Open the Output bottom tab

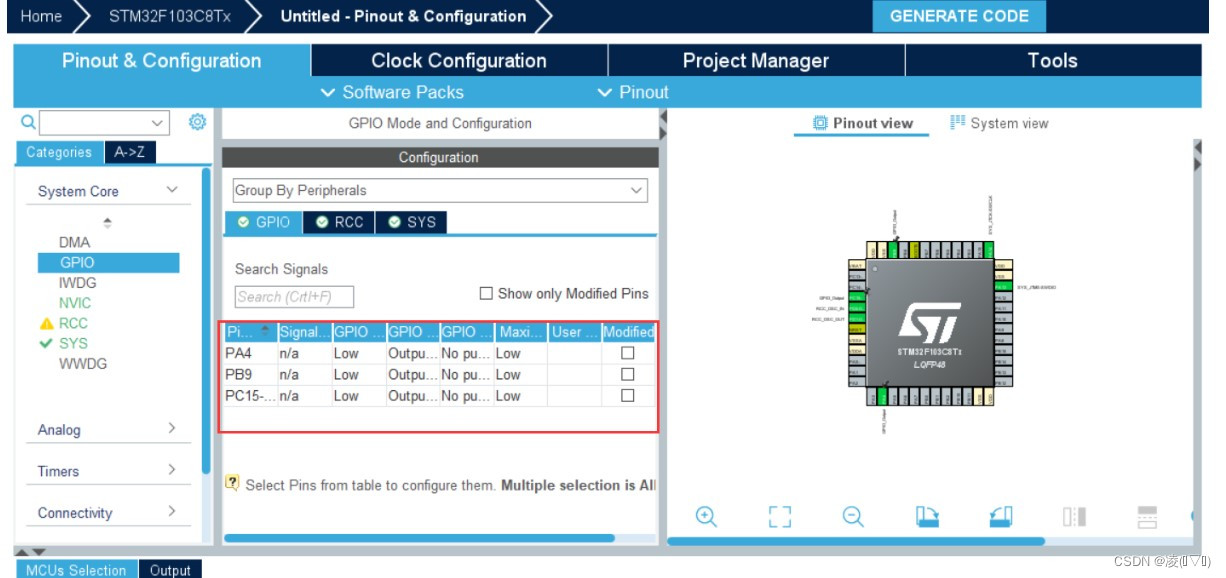pos(170,569)
